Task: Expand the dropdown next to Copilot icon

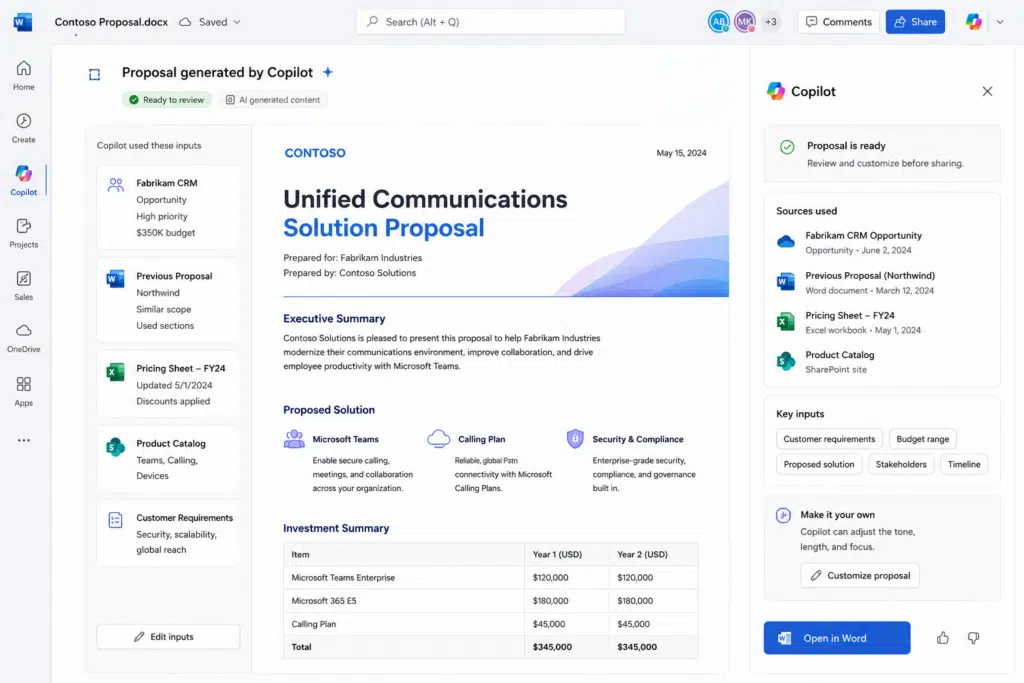Action: (1000, 22)
